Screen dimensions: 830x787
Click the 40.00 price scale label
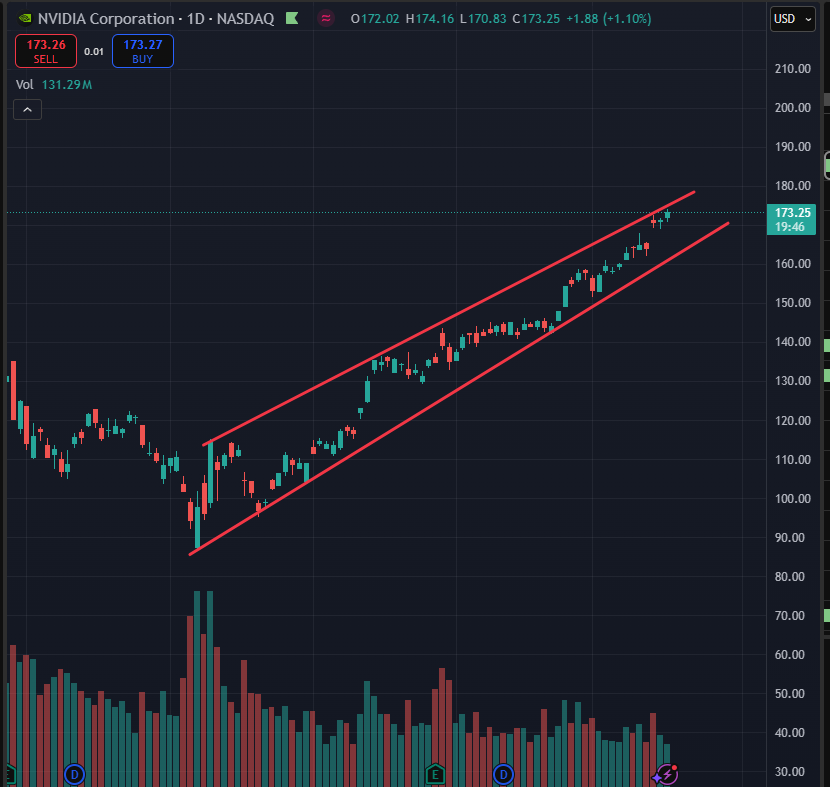(790, 733)
